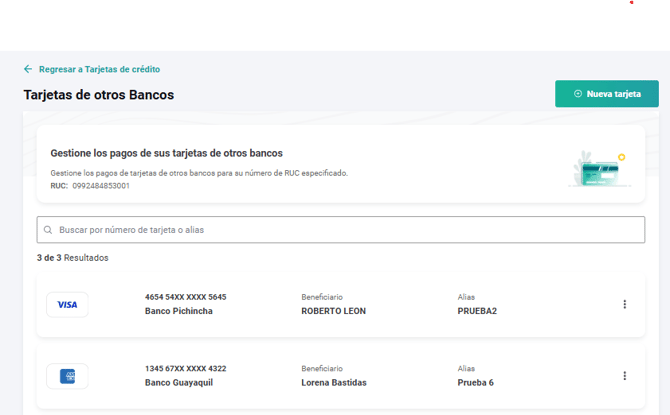Click the Prueba 6 alias text
The image size is (670, 415).
click(475, 383)
